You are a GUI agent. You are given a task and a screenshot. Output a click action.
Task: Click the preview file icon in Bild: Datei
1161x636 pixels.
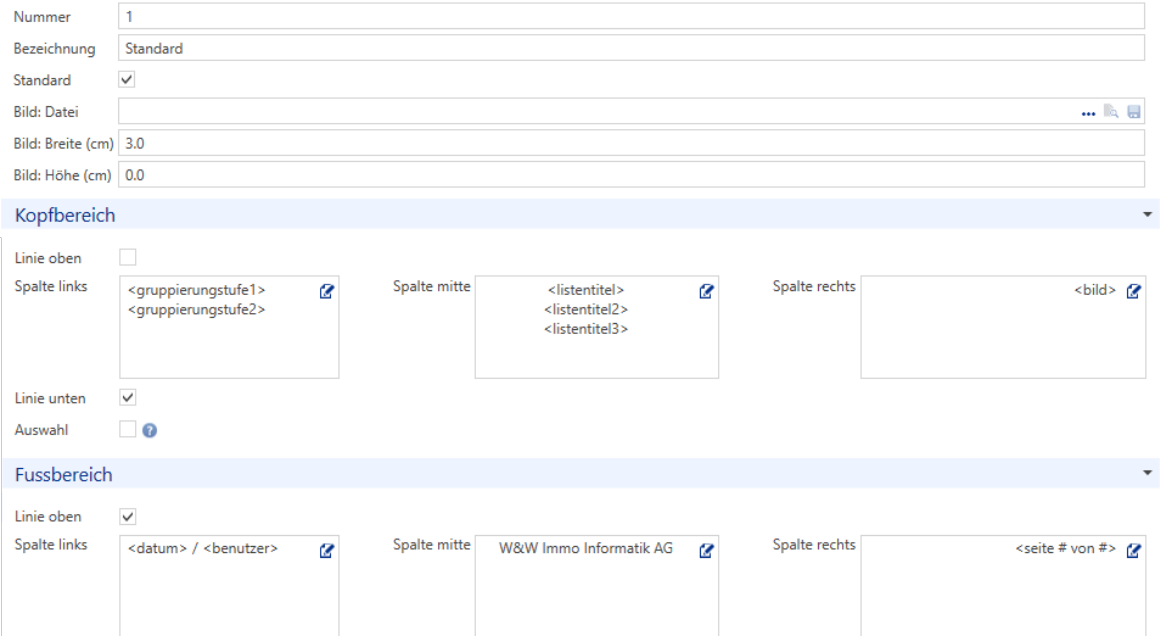click(1111, 112)
